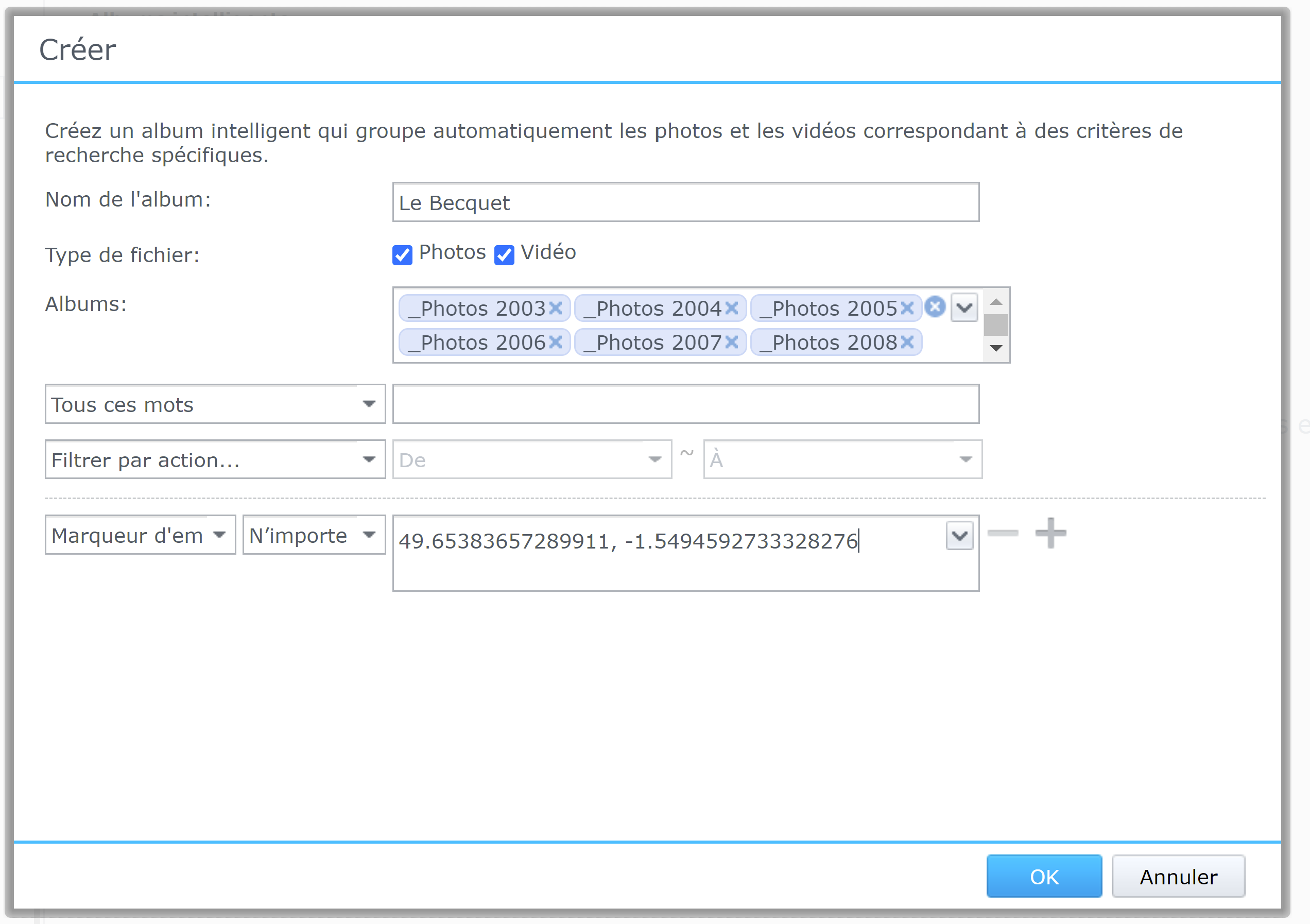Uncheck the Photos file type checkbox
1310x924 pixels.
pos(402,254)
